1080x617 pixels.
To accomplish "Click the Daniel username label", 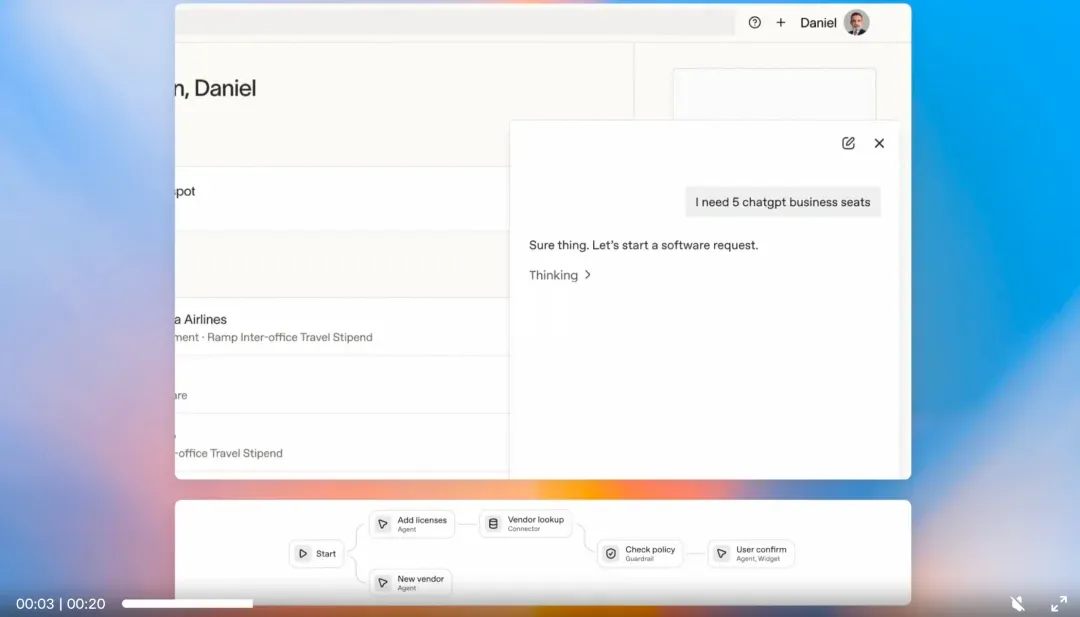I will [818, 23].
